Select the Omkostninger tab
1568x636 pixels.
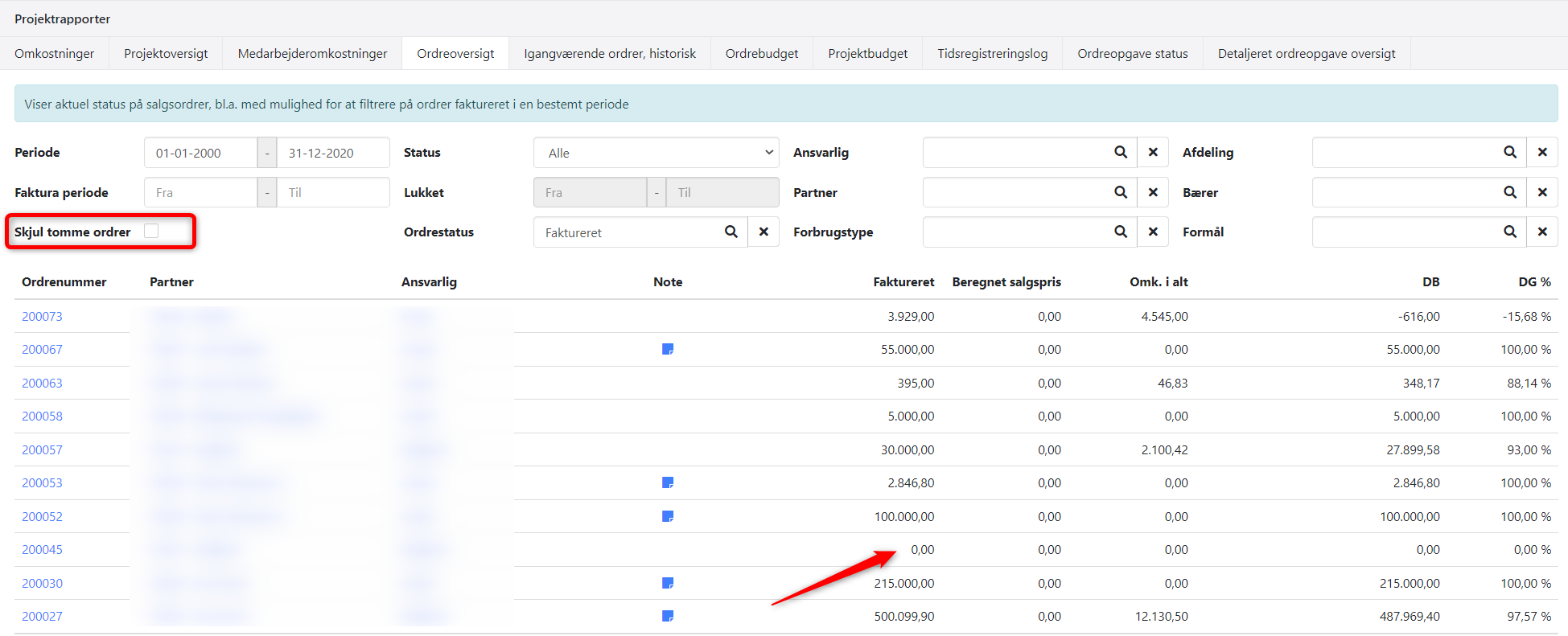point(54,54)
